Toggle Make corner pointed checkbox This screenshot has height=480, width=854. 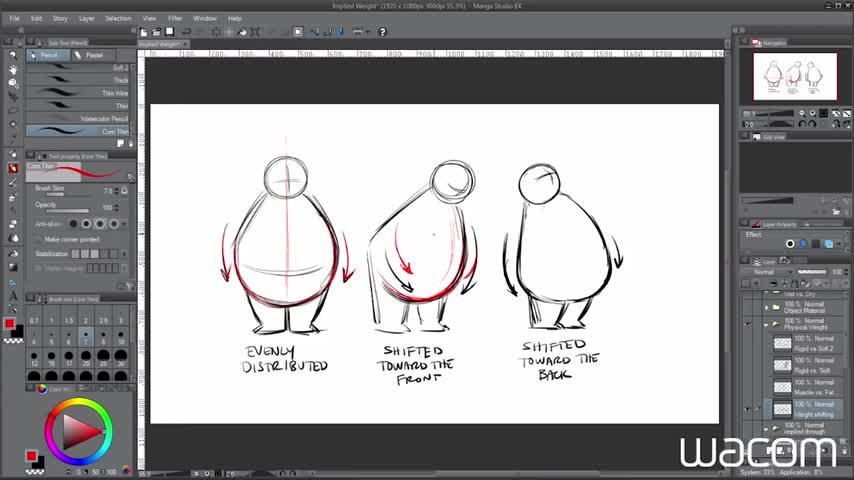click(38, 240)
